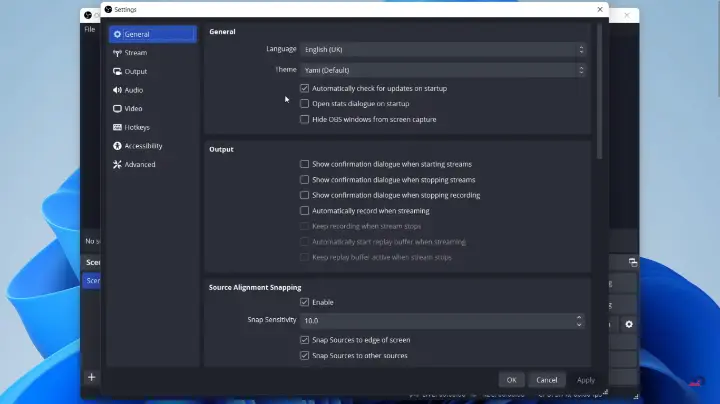This screenshot has height=404, width=720.
Task: Click the Video display icon
Action: [x=118, y=109]
